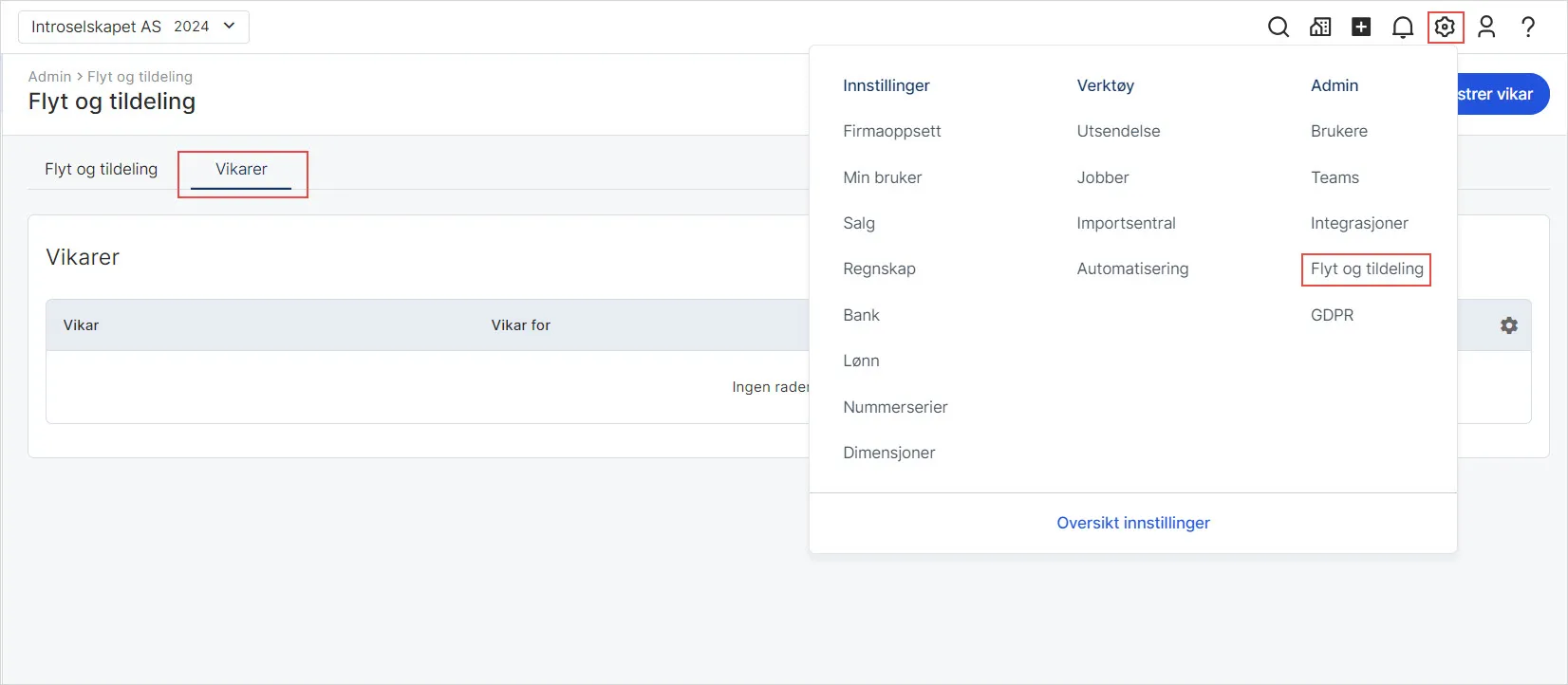
Task: Click the Admin breadcrumb link
Action: click(x=49, y=77)
